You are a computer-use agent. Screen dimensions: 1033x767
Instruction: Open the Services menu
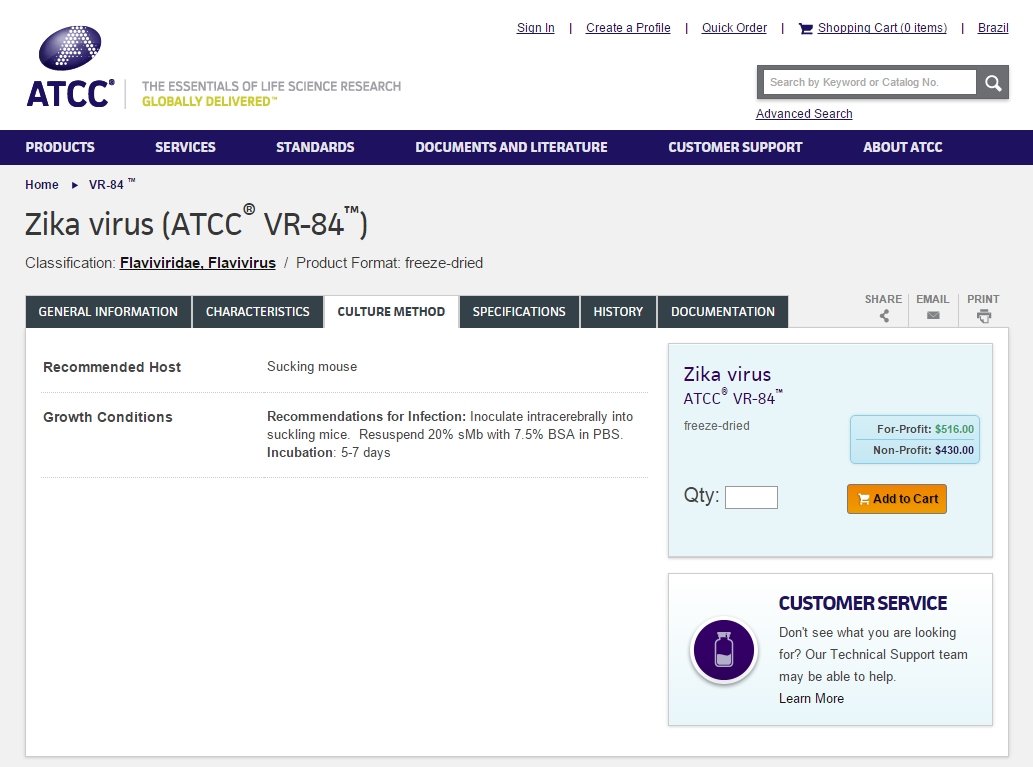(185, 148)
